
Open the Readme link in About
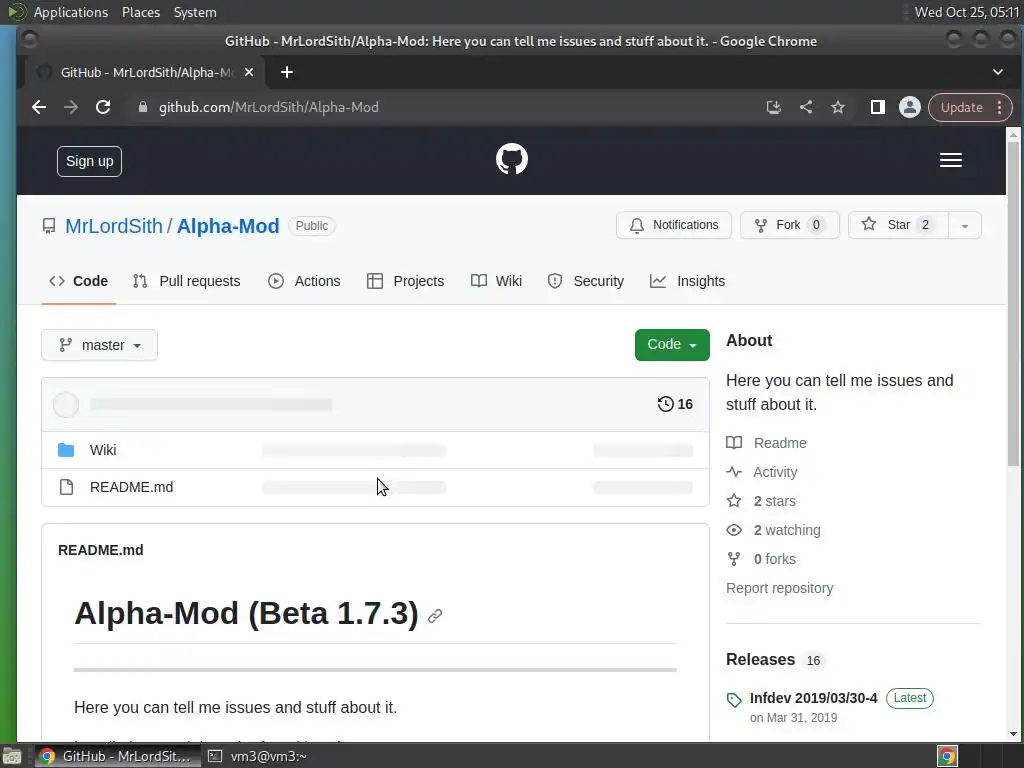767,443
